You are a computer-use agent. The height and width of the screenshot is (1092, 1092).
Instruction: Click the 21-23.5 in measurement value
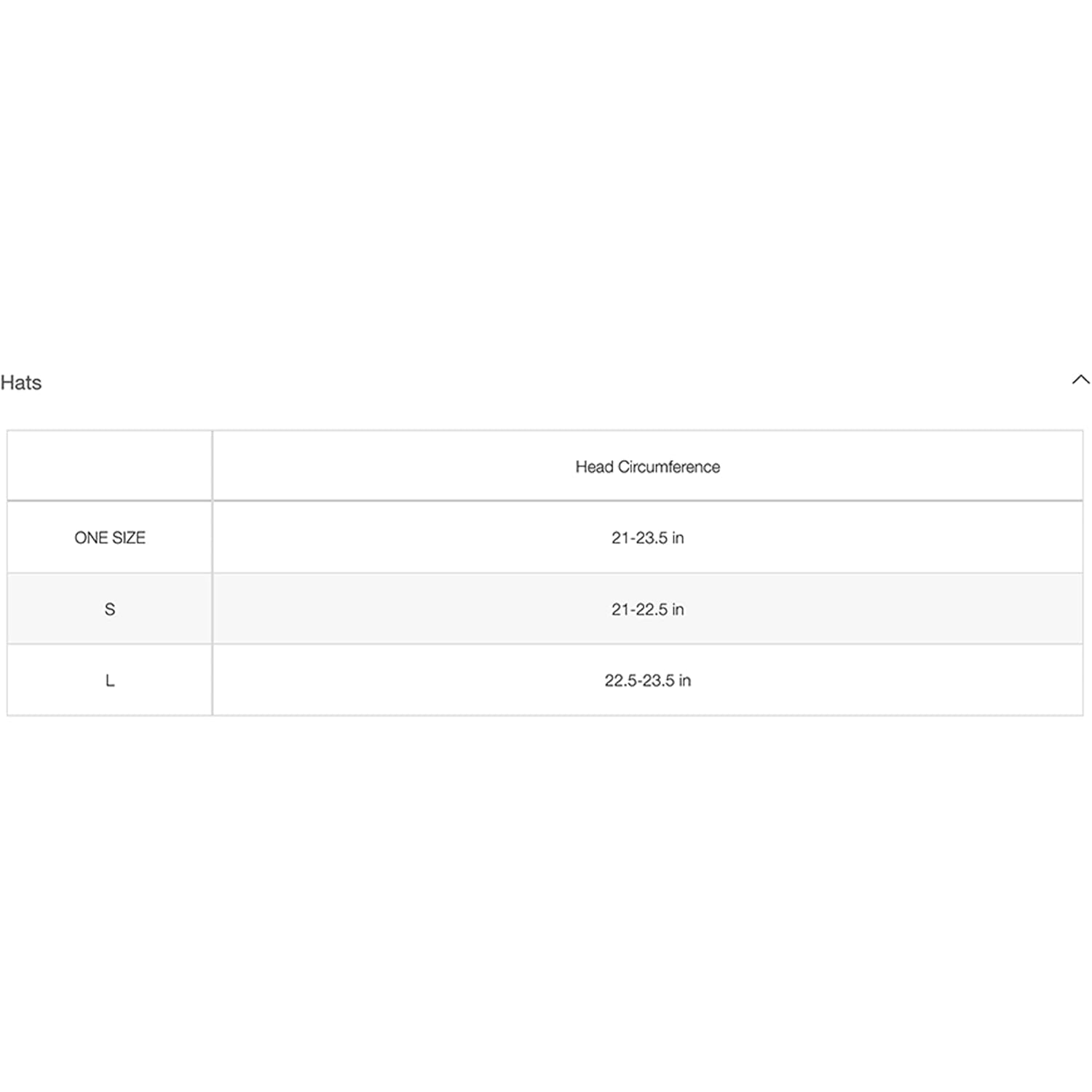(x=647, y=538)
